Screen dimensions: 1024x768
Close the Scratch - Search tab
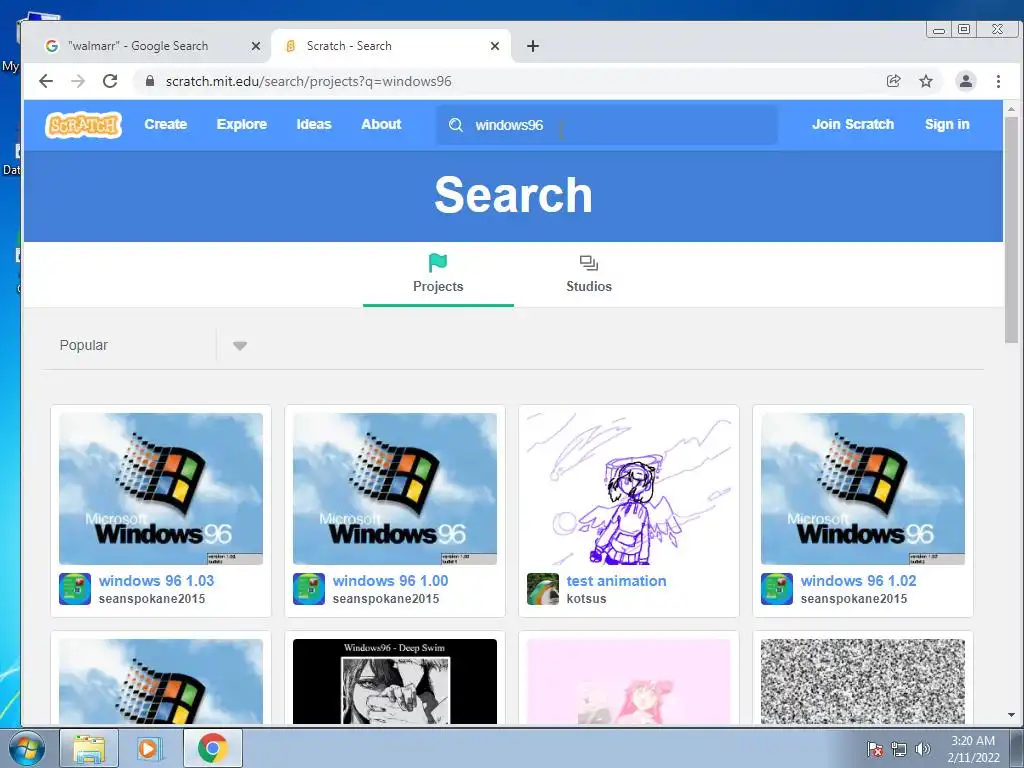[x=495, y=46]
